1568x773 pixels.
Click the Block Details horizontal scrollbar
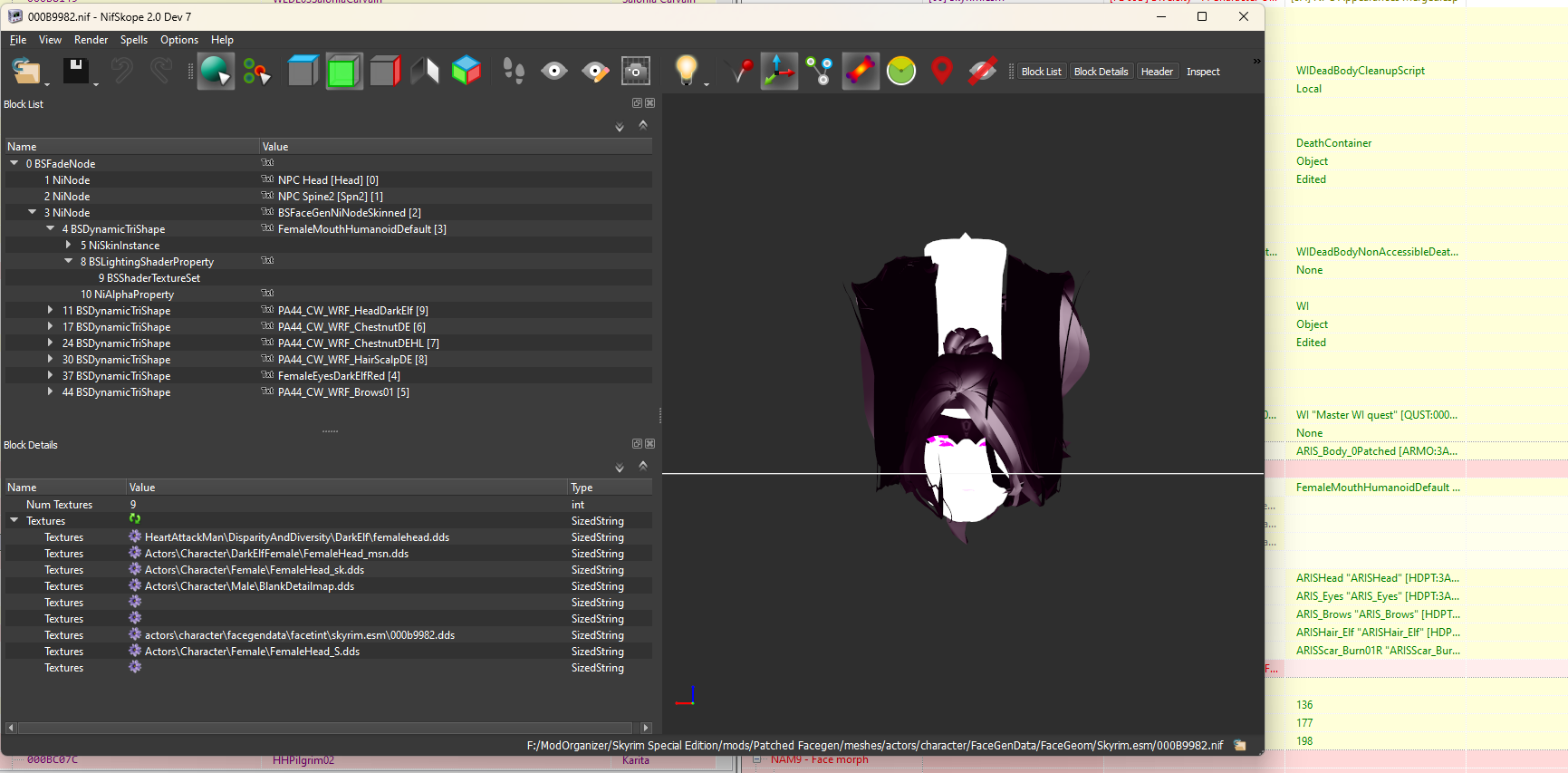[x=324, y=728]
